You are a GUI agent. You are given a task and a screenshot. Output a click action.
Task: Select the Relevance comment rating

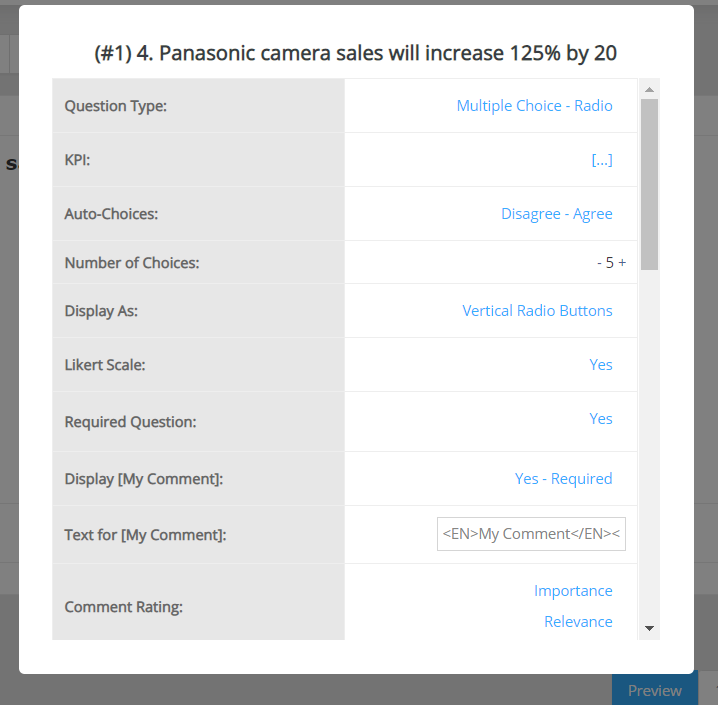(578, 621)
